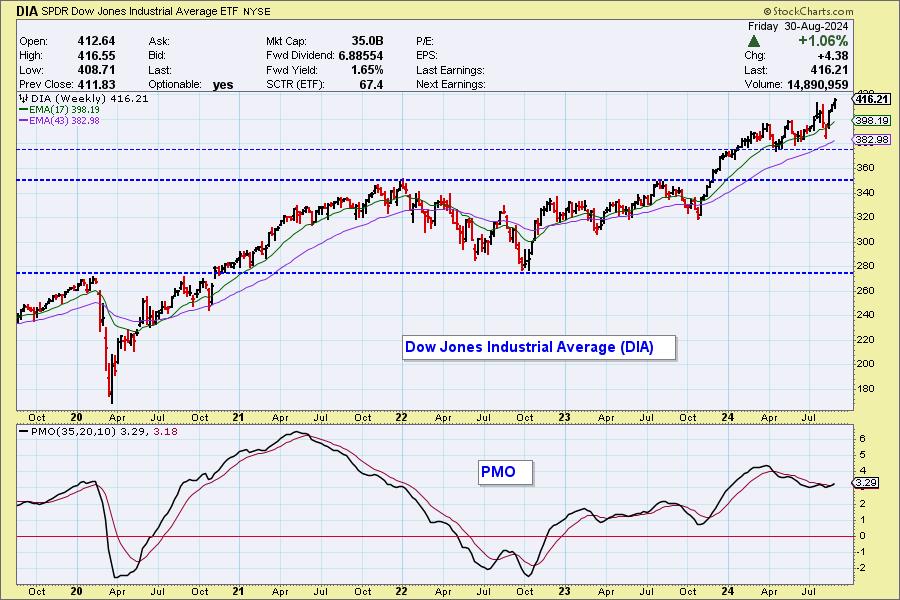
Task: Click the 'Dow Jones Industrial Average (DIA)' annotation box
Action: (539, 347)
